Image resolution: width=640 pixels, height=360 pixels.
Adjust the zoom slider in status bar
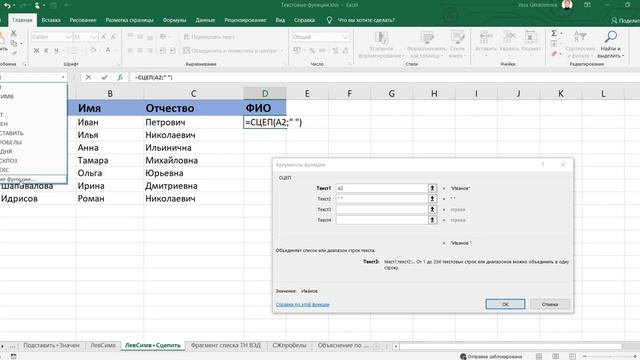click(x=610, y=356)
